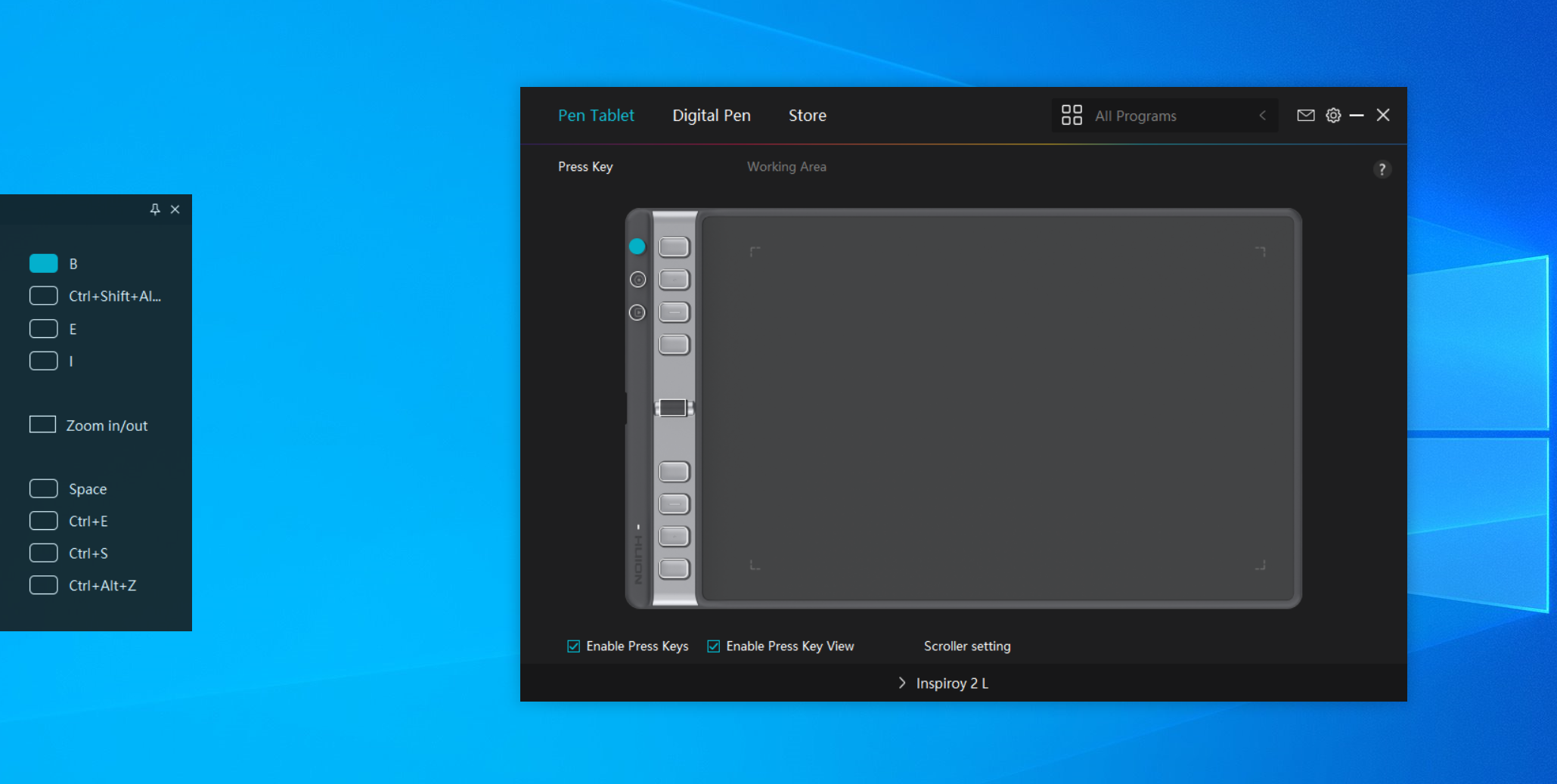This screenshot has width=1557, height=784.
Task: Click the All Programs collapse arrow
Action: click(x=1262, y=116)
